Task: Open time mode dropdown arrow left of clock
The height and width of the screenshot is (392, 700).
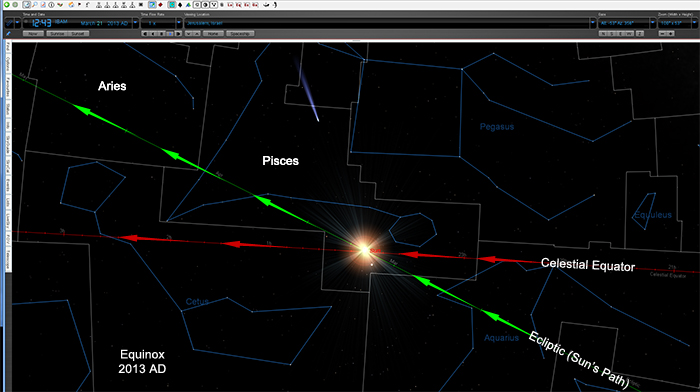Action: (17, 23)
